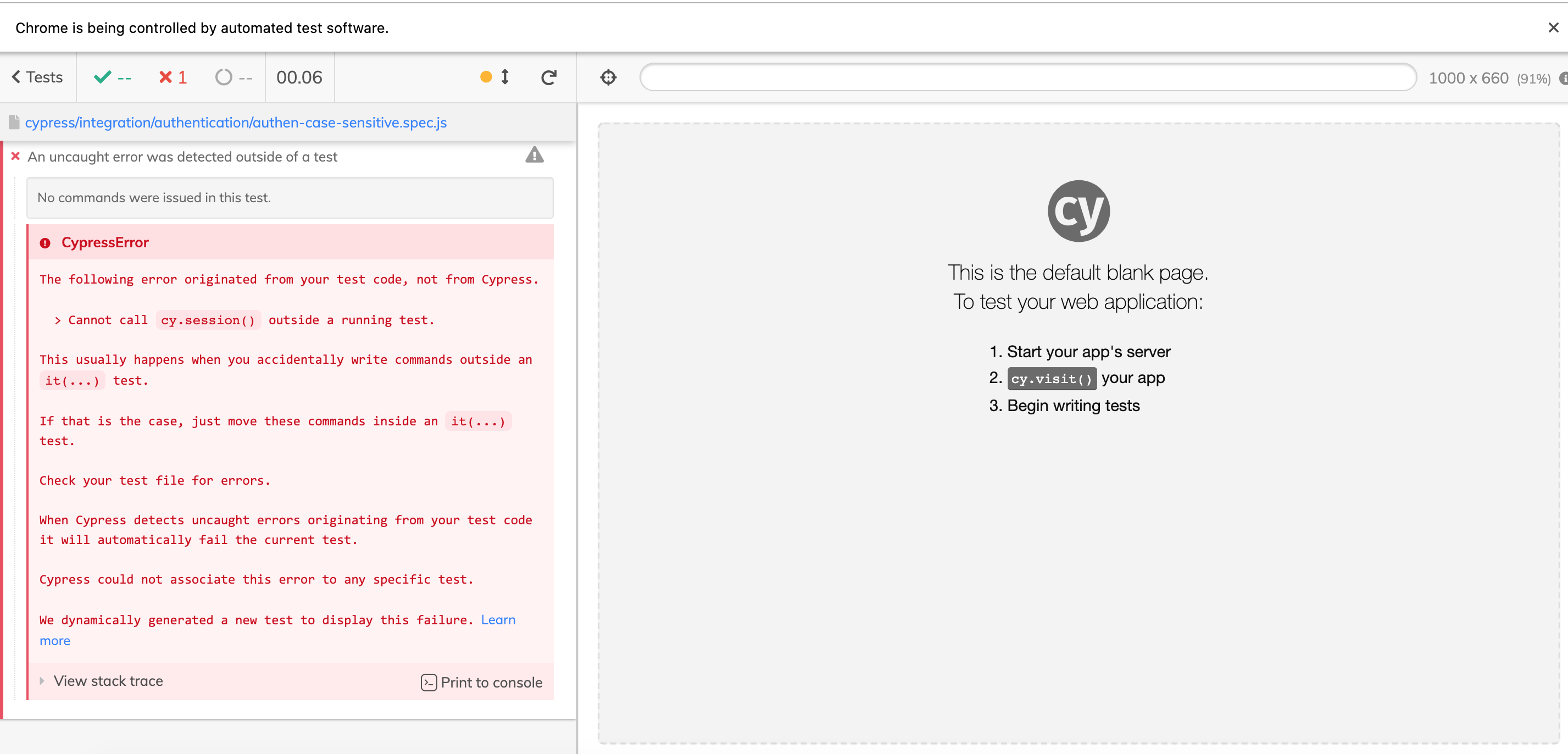Click the cy.visit() code label
Screen dimensions: 1568x754
pyautogui.click(x=1052, y=379)
